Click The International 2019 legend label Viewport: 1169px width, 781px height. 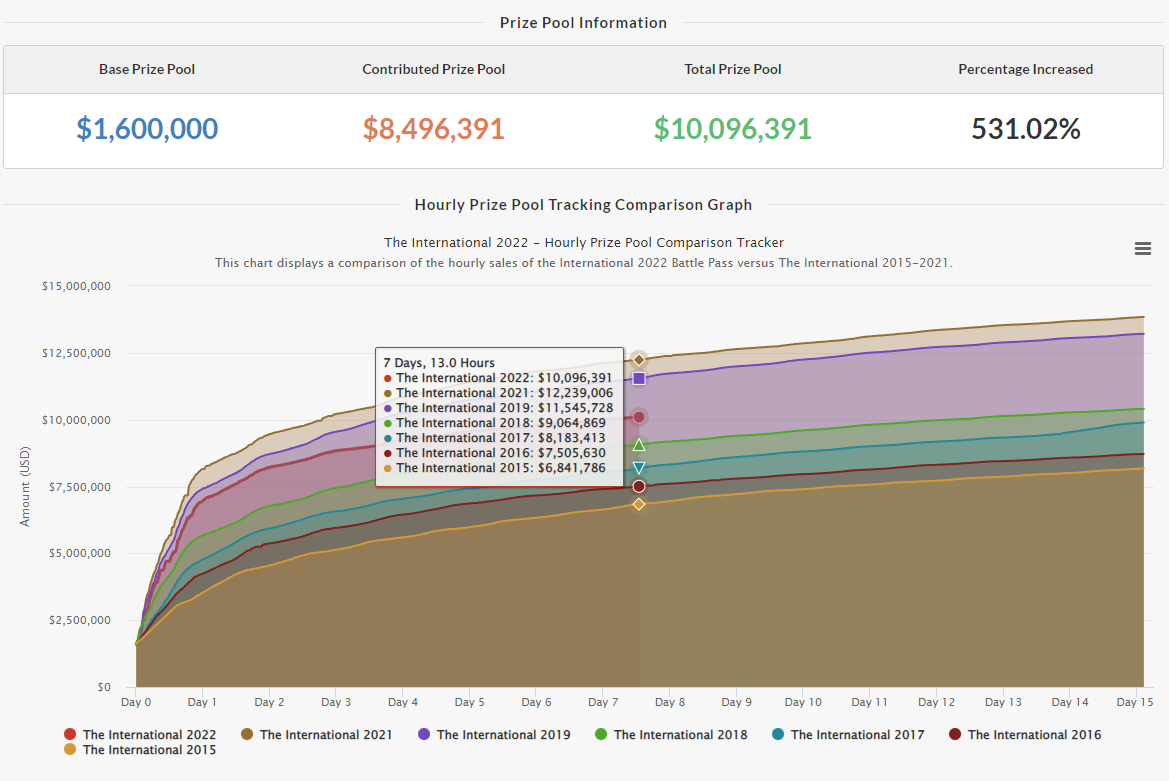(493, 734)
